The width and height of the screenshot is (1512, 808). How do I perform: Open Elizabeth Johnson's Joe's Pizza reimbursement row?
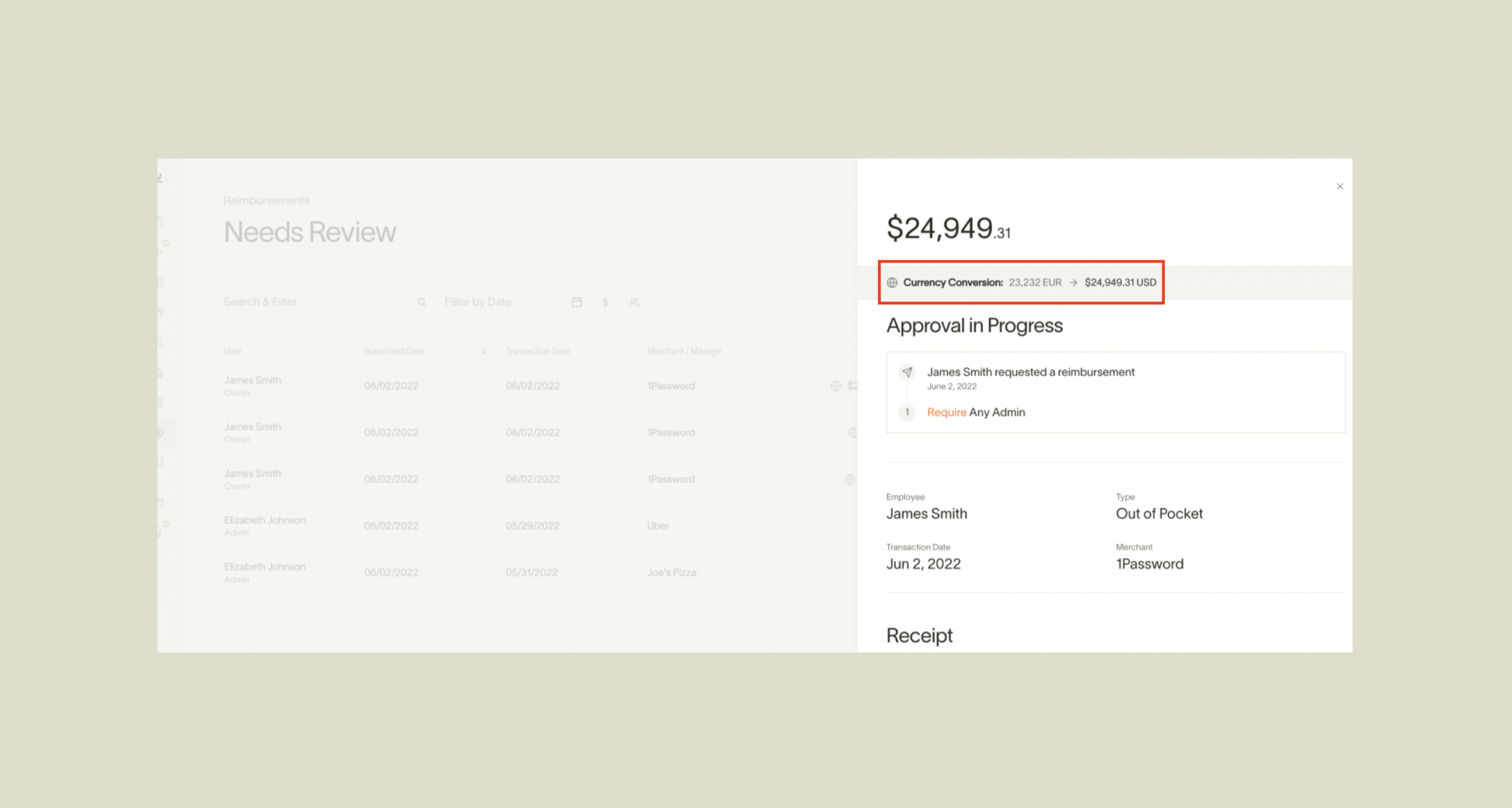click(x=521, y=573)
